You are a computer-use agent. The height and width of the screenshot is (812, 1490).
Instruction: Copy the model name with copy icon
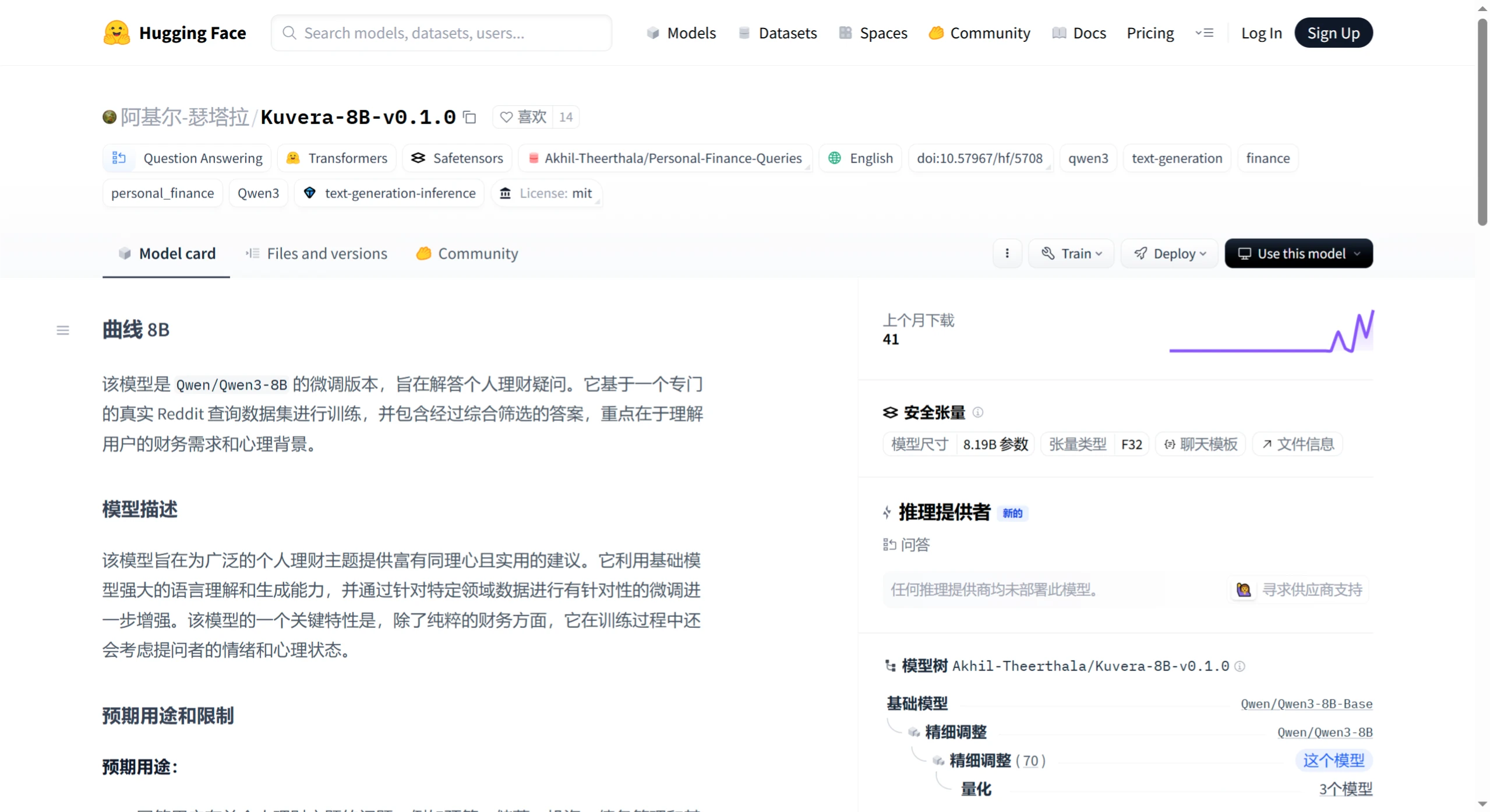pos(469,117)
